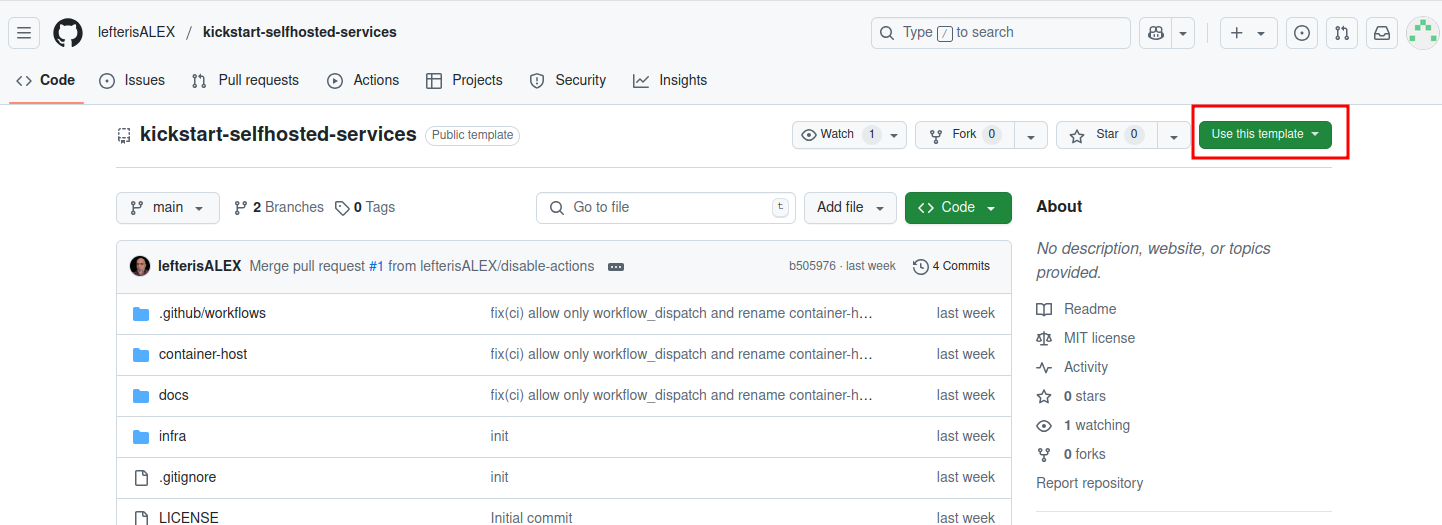The width and height of the screenshot is (1442, 525).
Task: Open the green Code dropdown
Action: [958, 208]
